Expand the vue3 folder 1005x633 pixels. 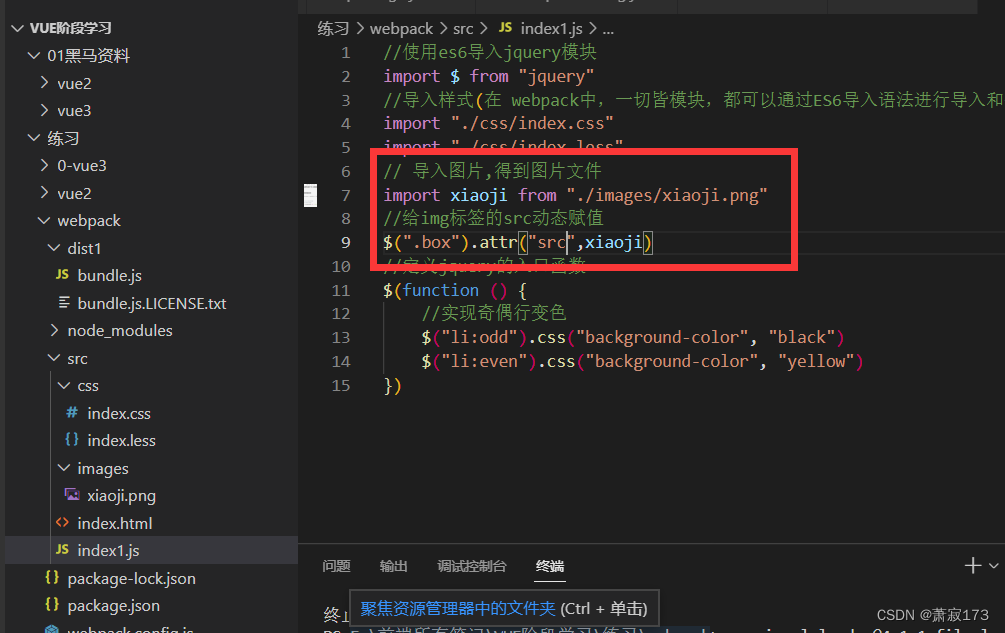44,111
